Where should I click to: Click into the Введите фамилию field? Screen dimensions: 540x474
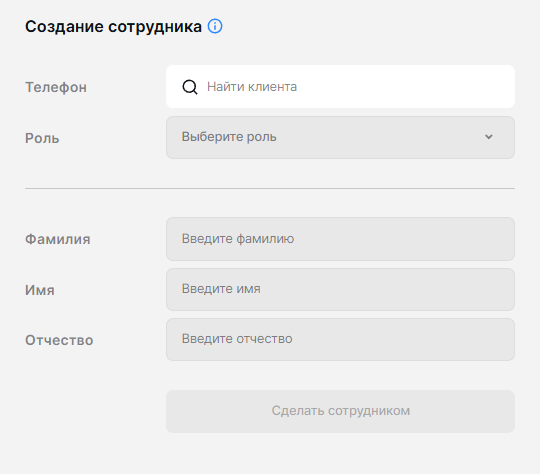(x=340, y=239)
